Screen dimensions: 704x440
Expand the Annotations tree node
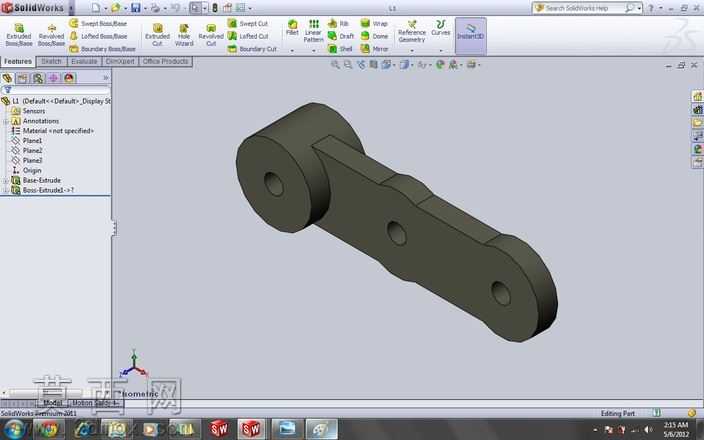(x=6, y=121)
